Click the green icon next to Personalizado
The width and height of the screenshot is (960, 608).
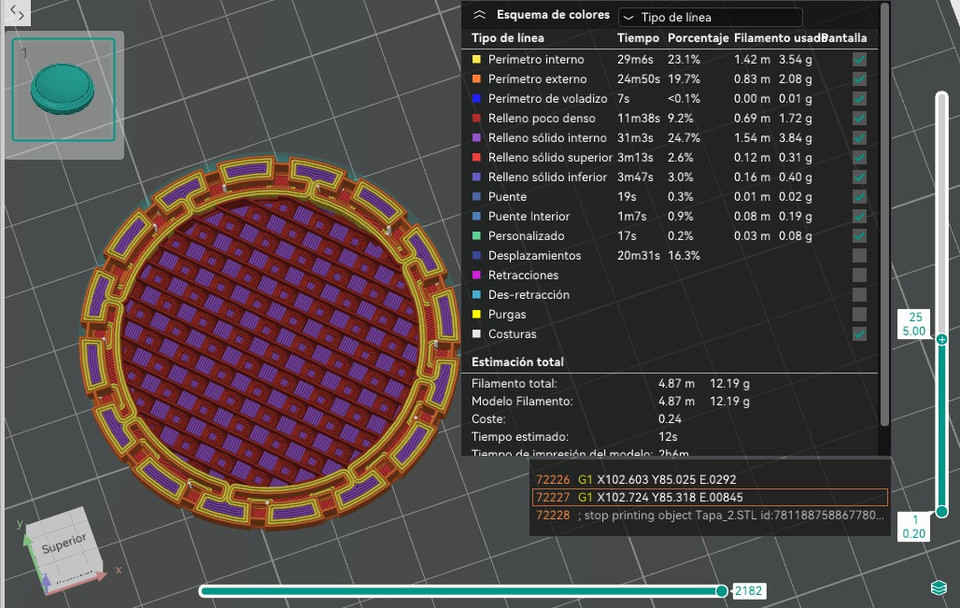tap(477, 236)
